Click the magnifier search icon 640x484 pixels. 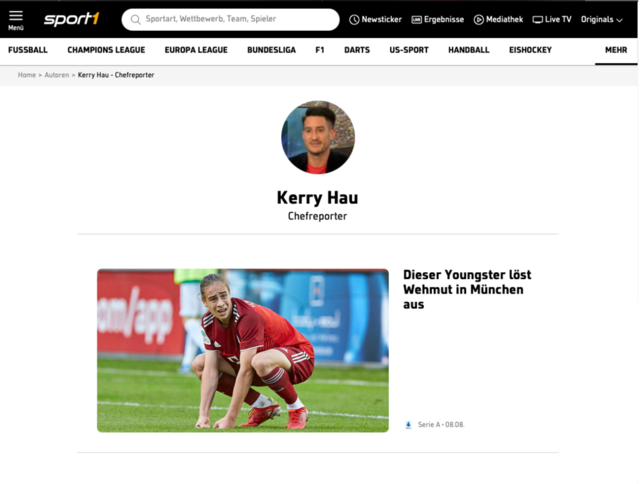click(x=136, y=20)
